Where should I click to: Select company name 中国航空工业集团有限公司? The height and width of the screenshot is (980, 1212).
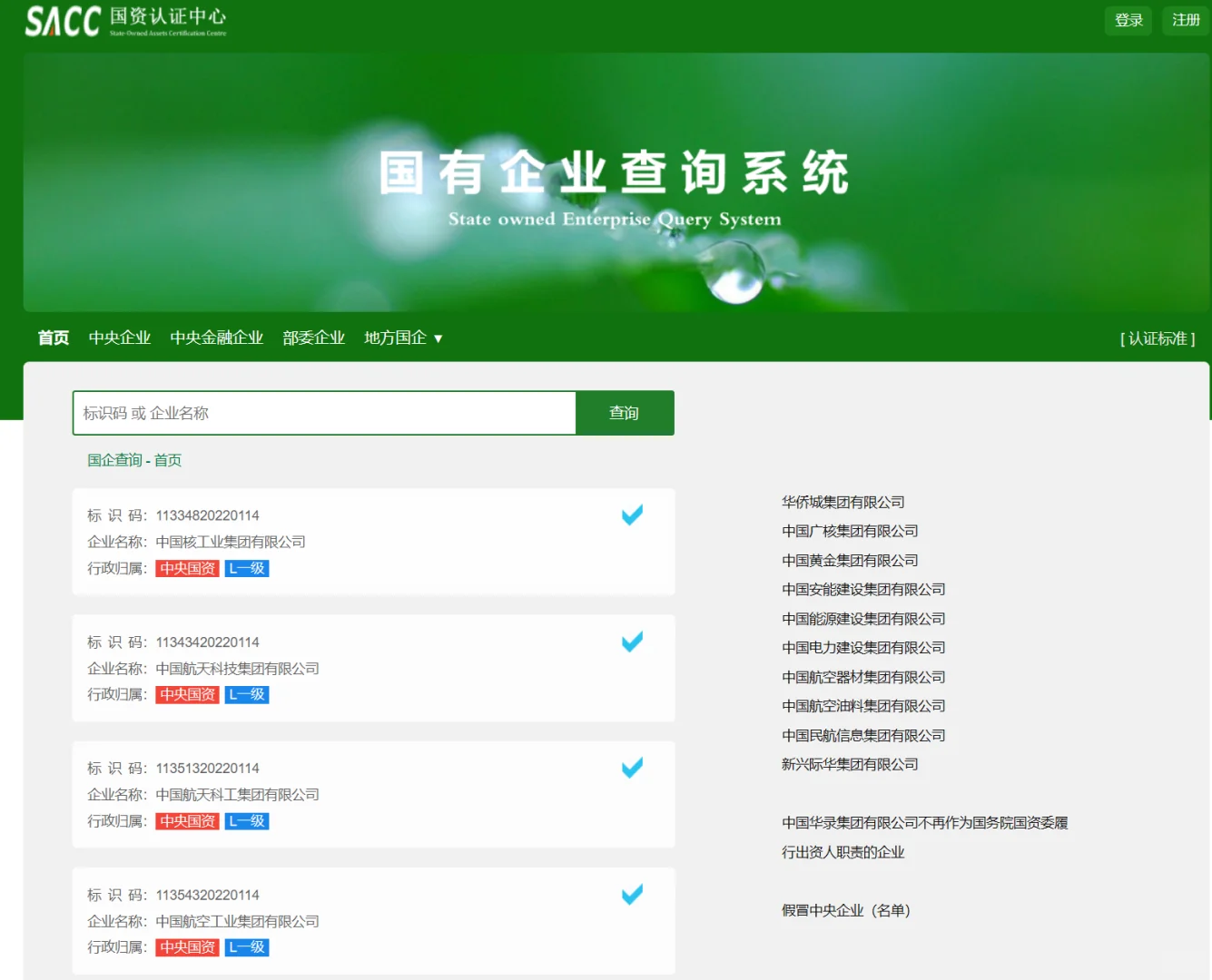coord(238,921)
